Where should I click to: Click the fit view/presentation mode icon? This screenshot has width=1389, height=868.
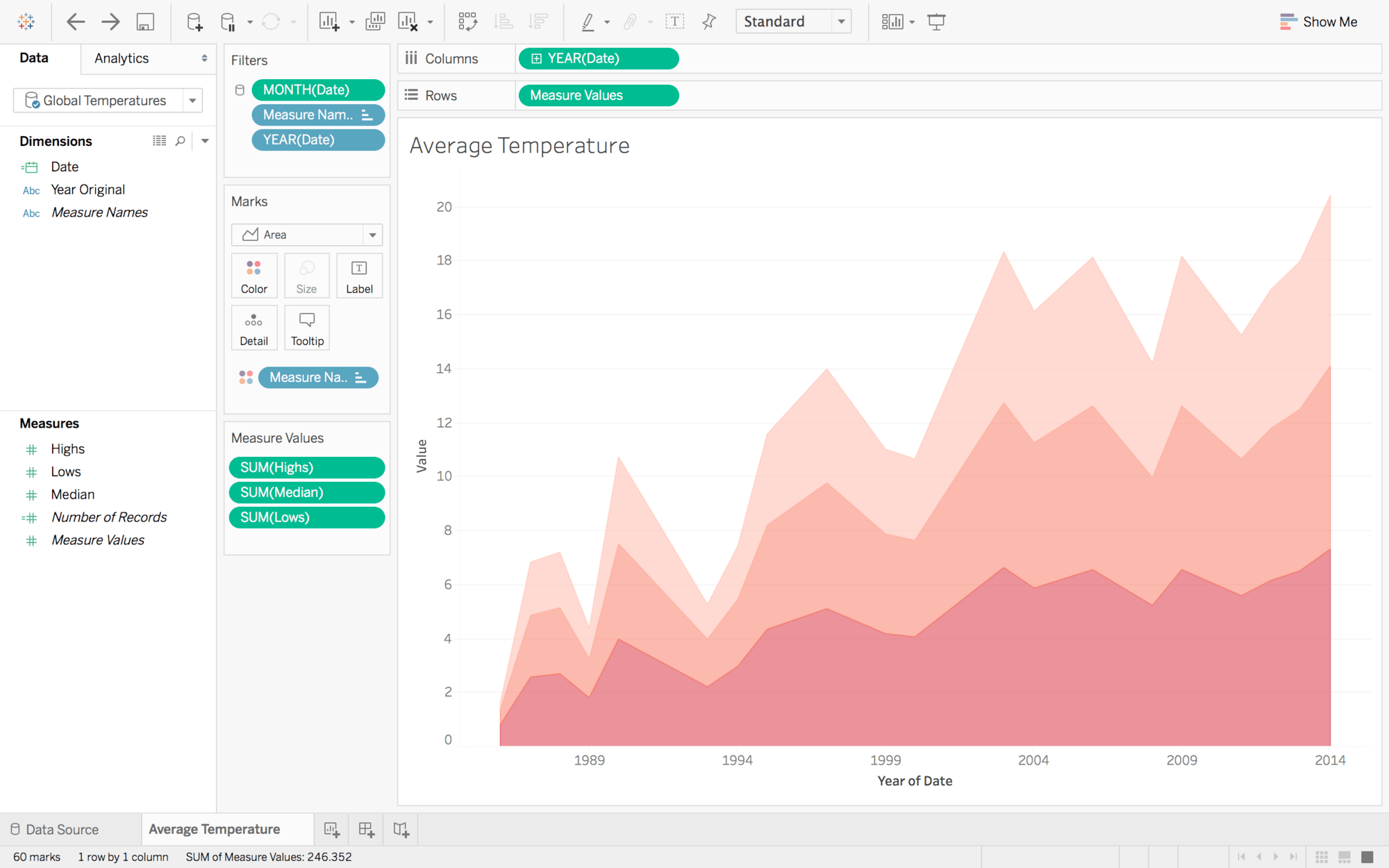click(936, 22)
